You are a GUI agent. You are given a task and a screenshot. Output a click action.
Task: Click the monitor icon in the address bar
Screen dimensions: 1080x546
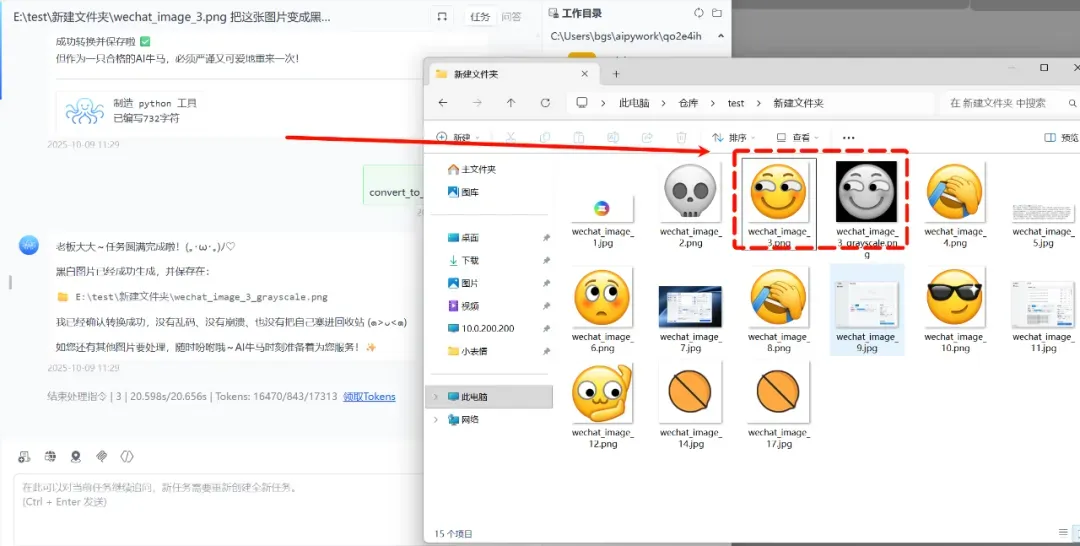[x=582, y=103]
